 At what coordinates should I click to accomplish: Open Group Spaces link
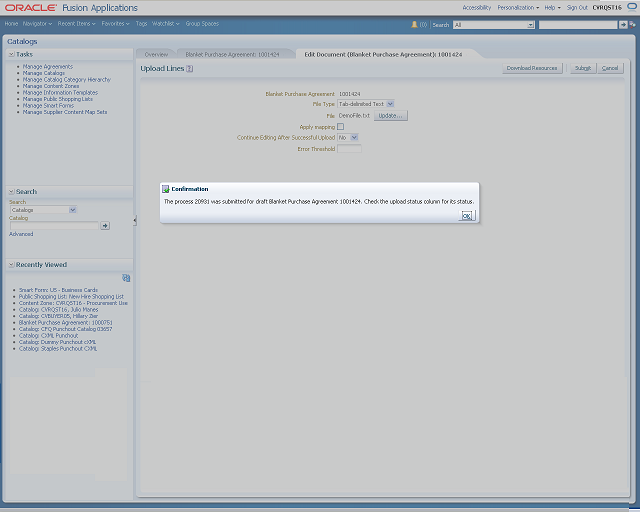pyautogui.click(x=202, y=24)
